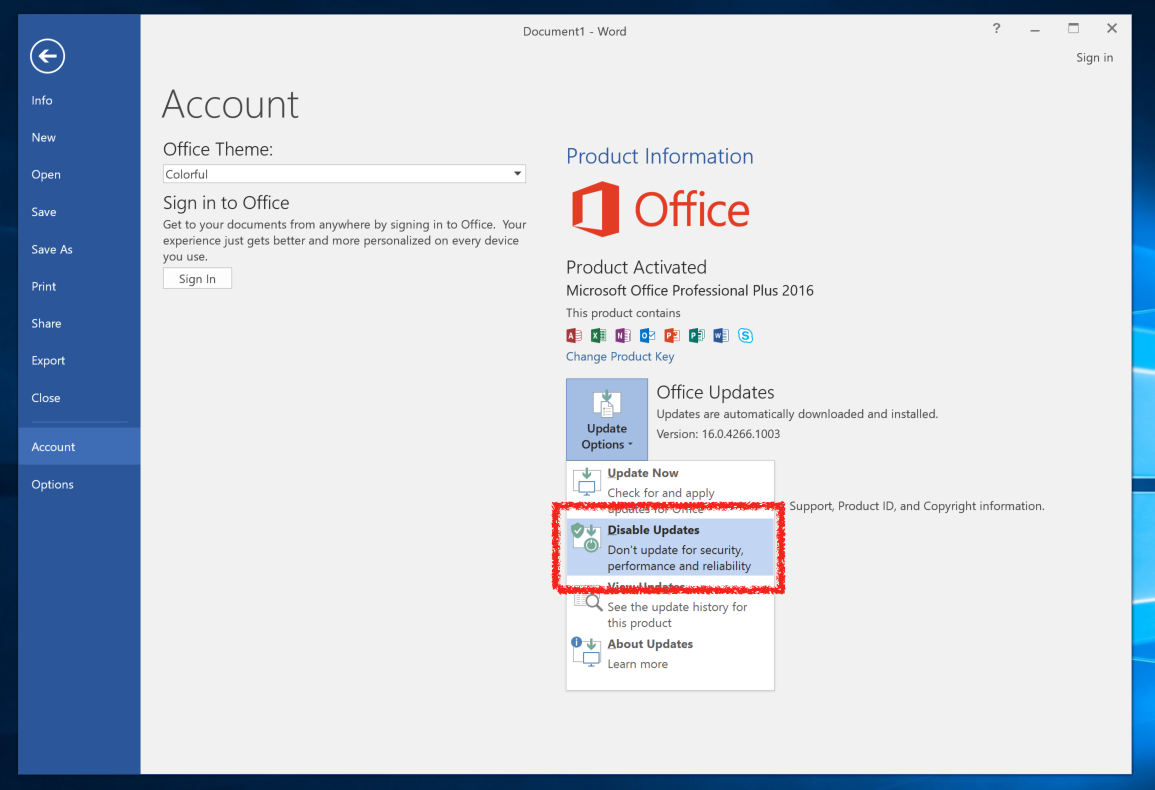Minimize the Word window
This screenshot has width=1155, height=790.
click(1035, 29)
